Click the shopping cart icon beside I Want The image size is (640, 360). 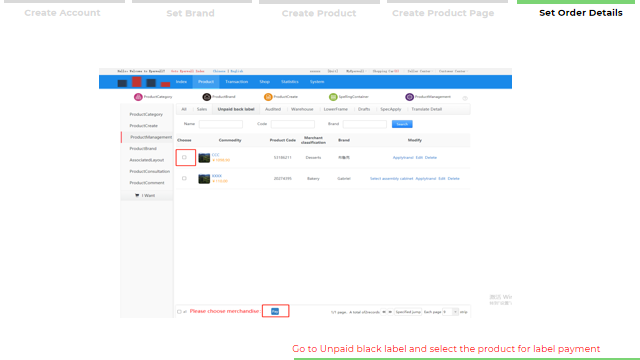pyautogui.click(x=137, y=196)
